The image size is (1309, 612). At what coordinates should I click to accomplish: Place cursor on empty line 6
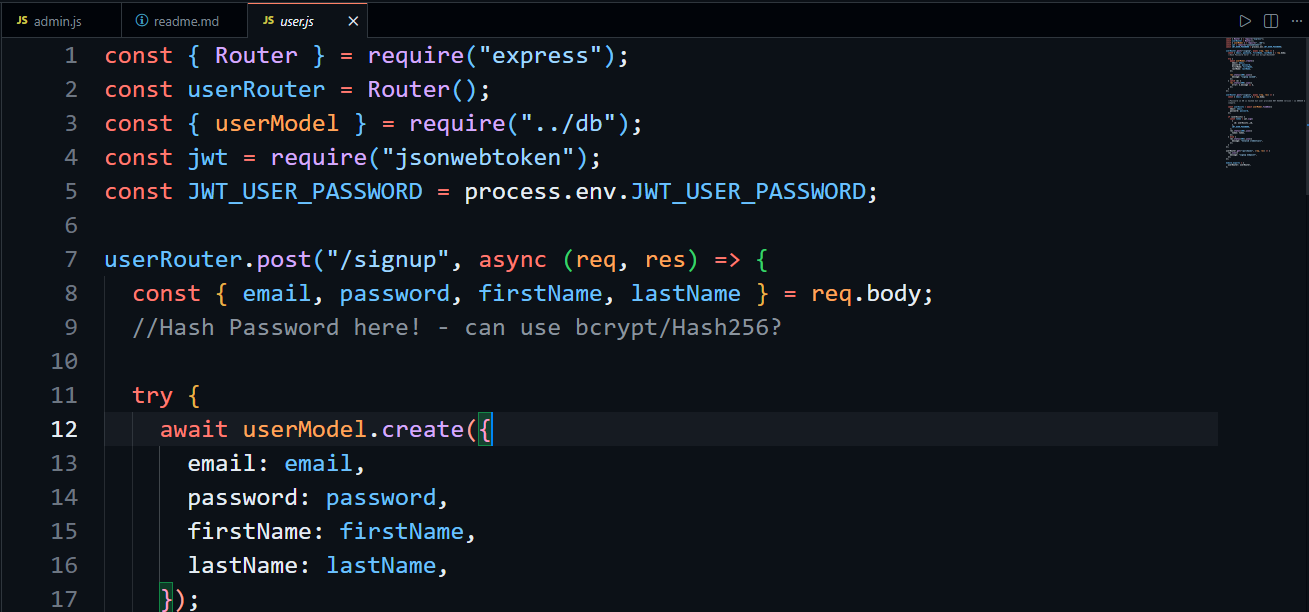(x=400, y=226)
